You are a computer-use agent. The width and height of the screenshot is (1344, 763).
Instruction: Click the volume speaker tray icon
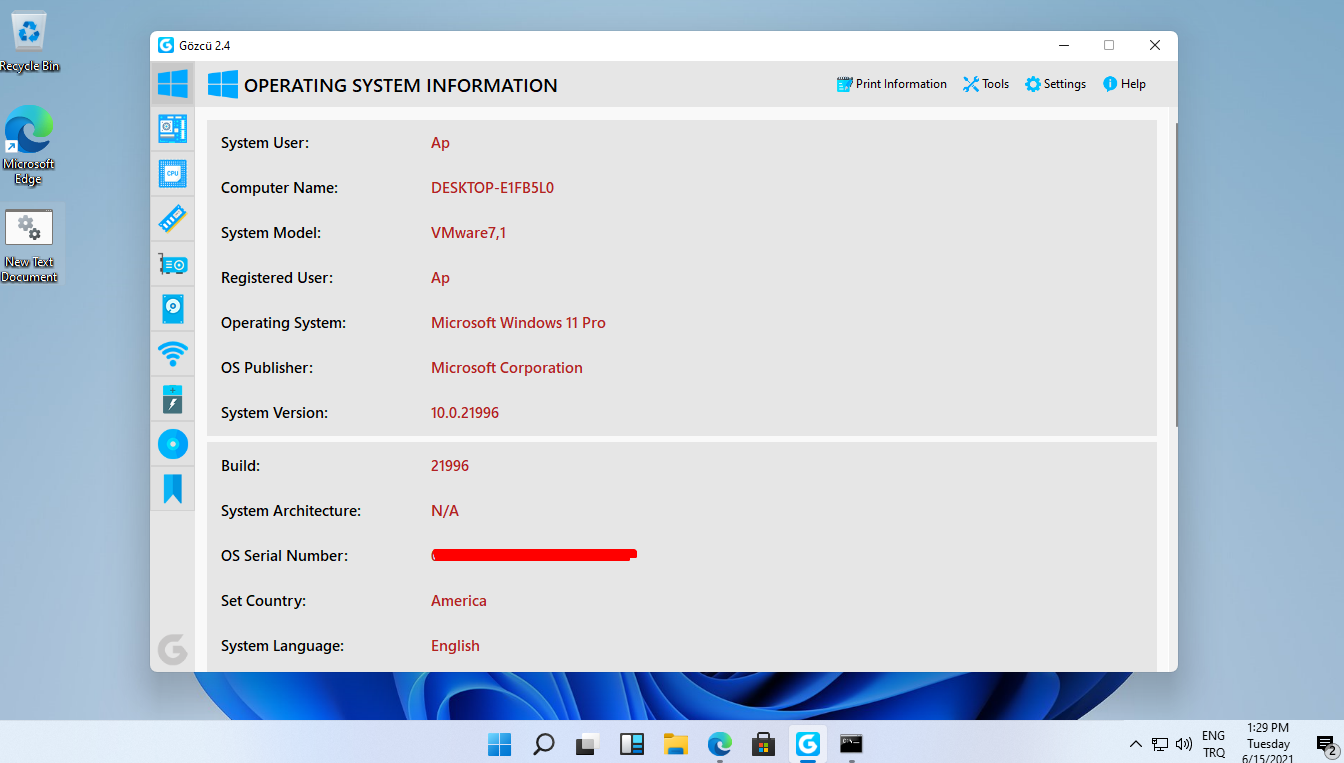coord(1184,744)
